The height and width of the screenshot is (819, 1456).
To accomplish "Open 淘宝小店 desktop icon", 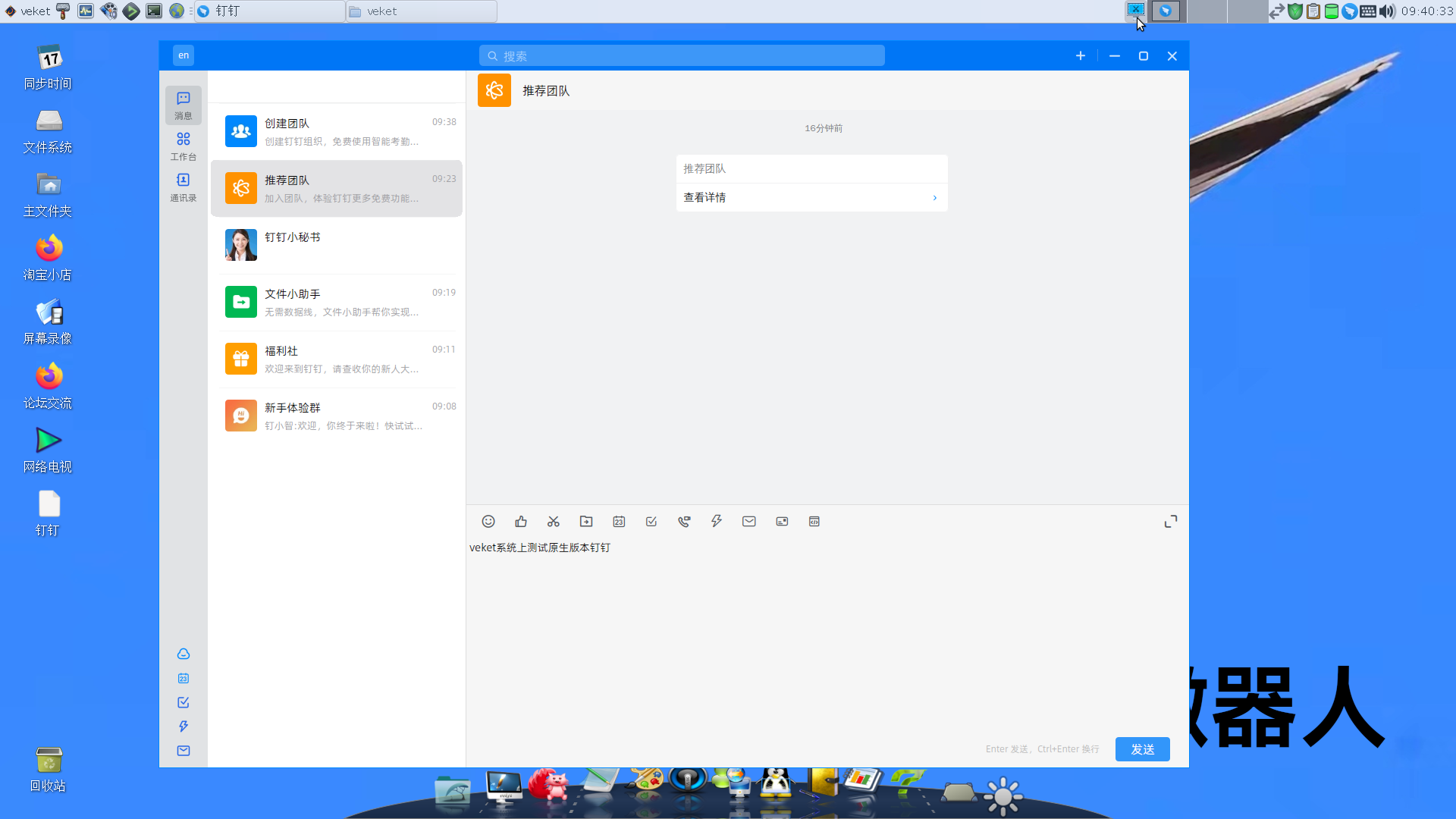I will (48, 259).
